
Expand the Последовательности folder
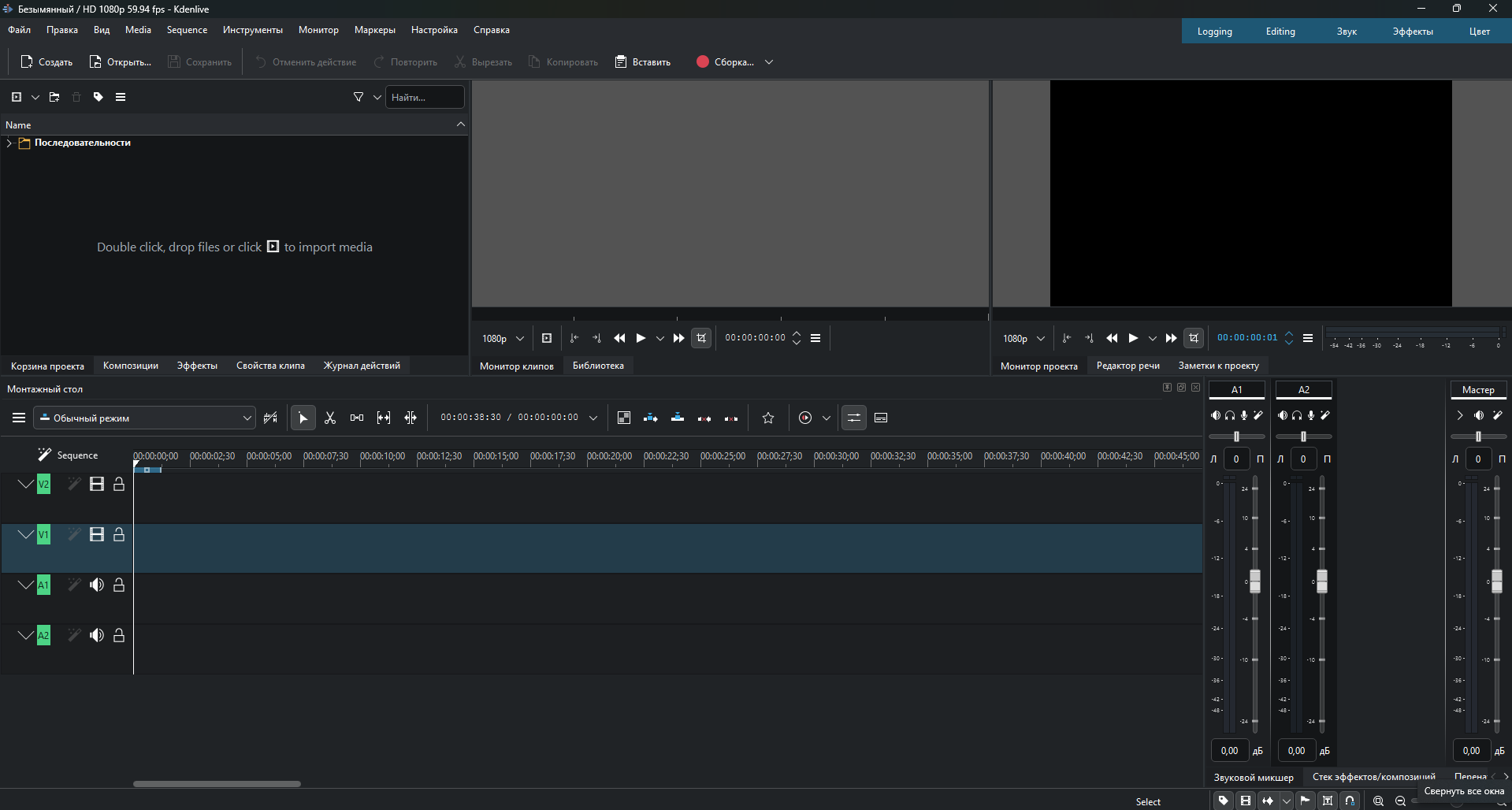[9, 143]
